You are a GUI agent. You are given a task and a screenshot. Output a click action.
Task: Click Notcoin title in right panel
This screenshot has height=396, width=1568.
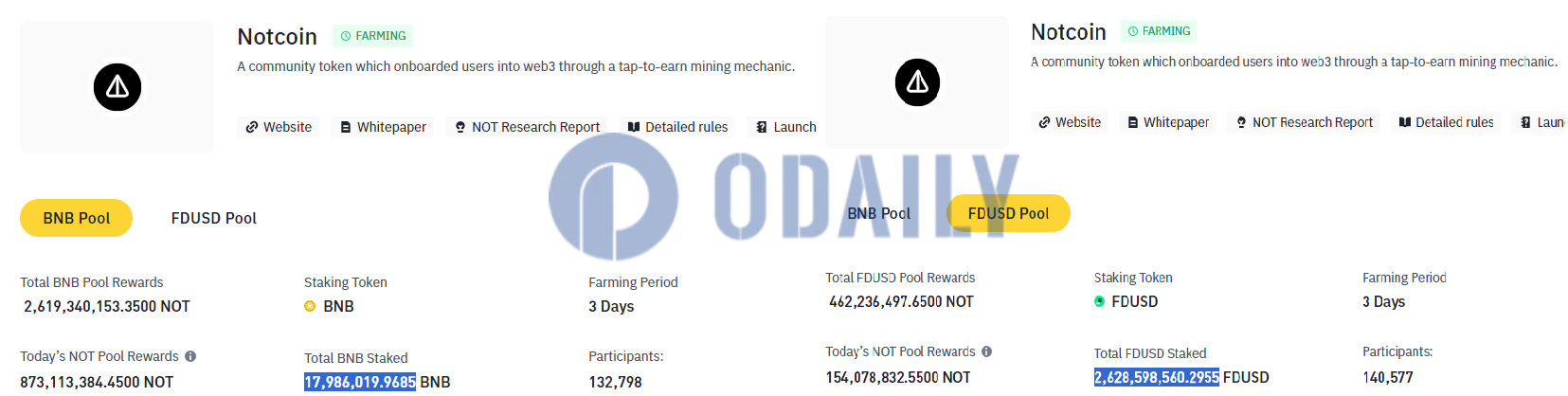[x=1069, y=31]
